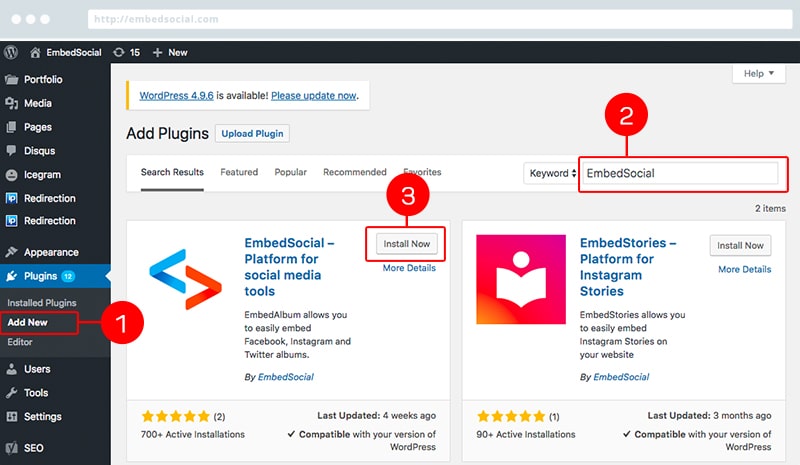Viewport: 800px width, 465px height.
Task: Click the New label in admin bar
Action: point(178,53)
